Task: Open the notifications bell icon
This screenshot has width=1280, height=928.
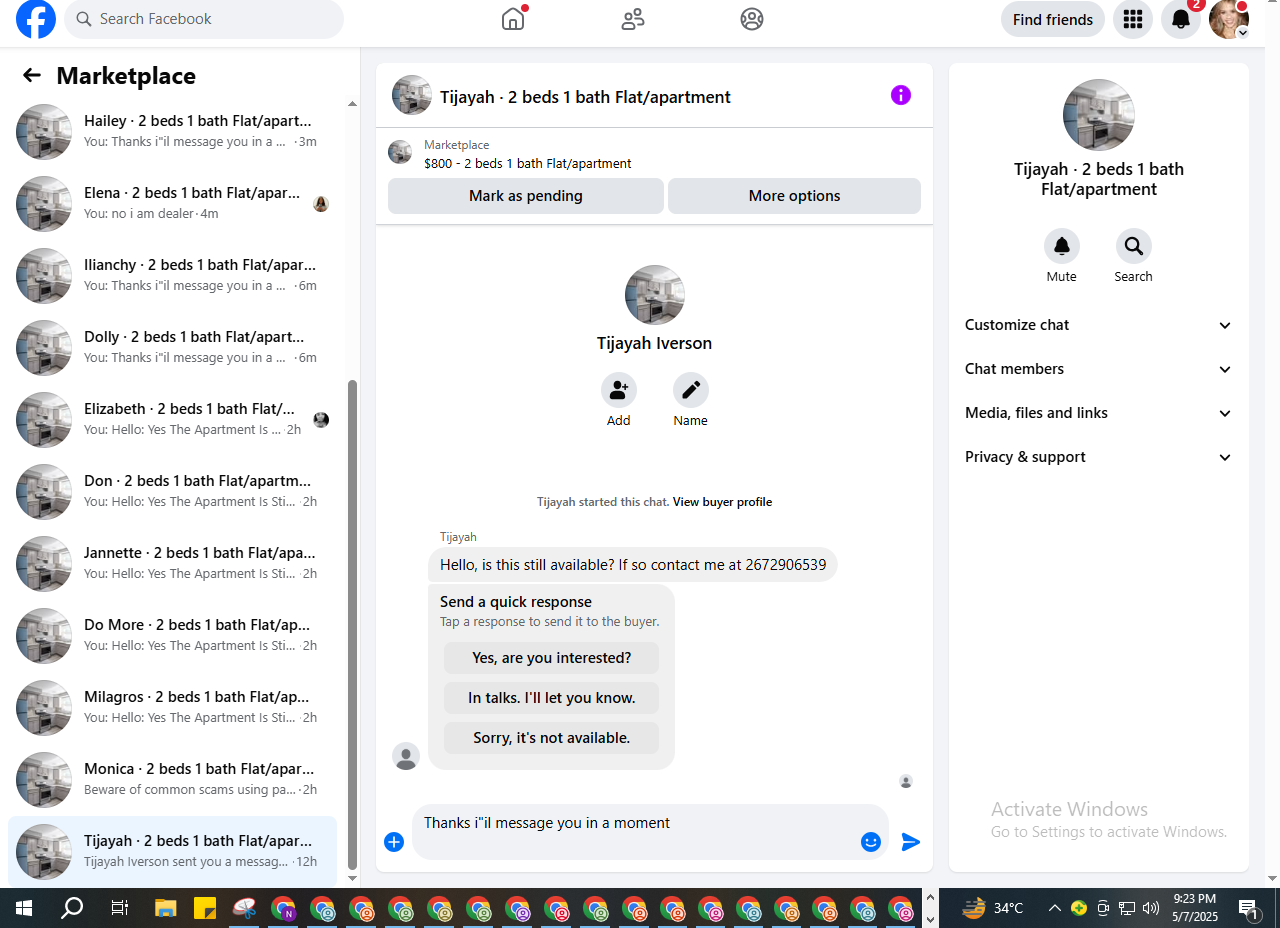Action: pos(1181,19)
